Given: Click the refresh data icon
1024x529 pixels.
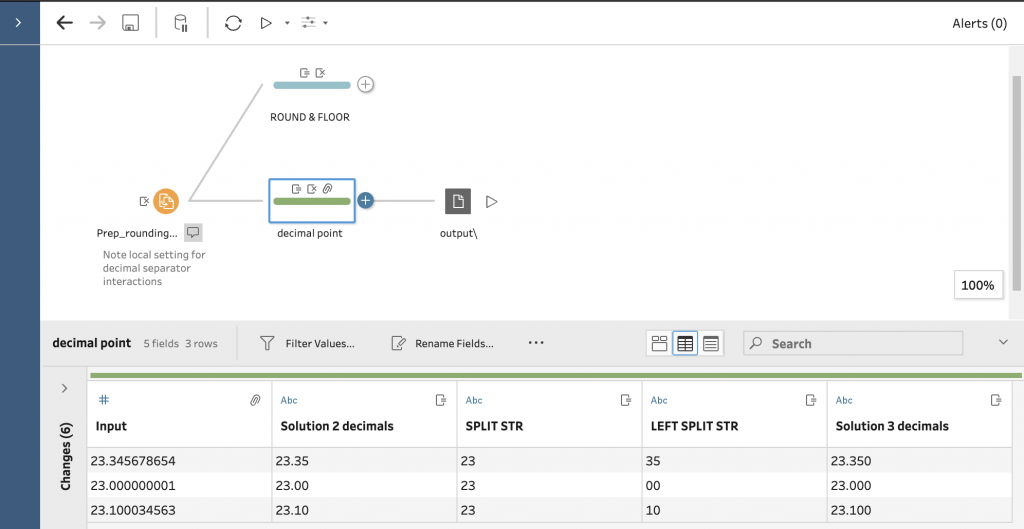Looking at the screenshot, I should [233, 23].
